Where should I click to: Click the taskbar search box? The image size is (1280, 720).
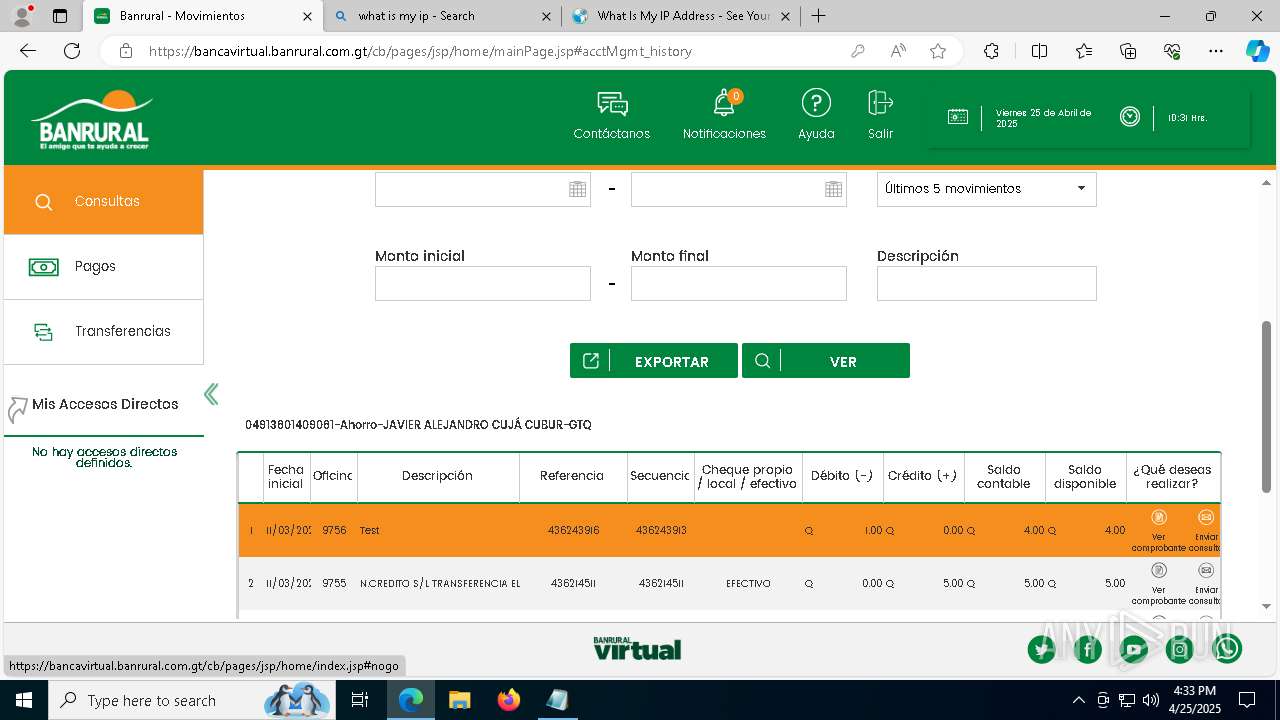(x=190, y=700)
